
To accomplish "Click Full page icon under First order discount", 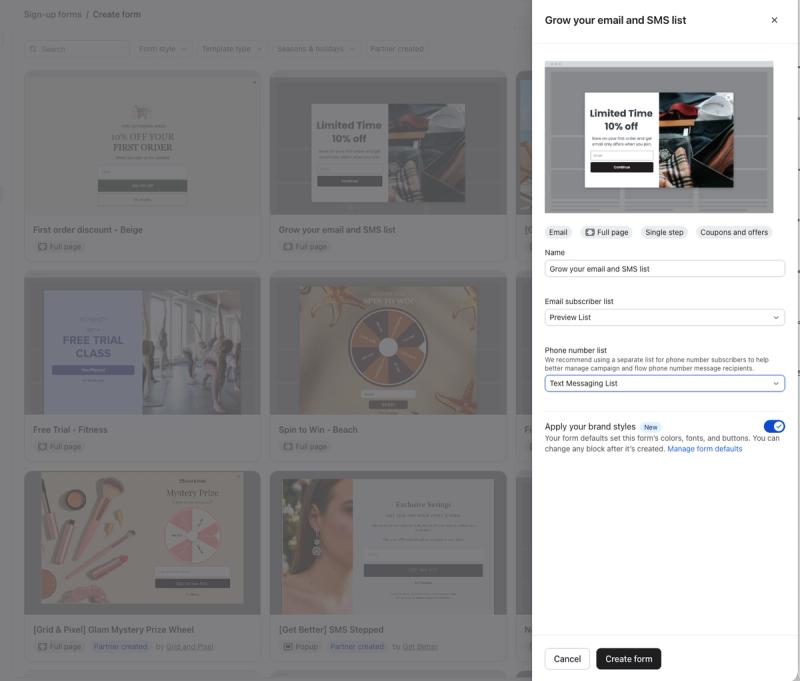I will pos(42,246).
